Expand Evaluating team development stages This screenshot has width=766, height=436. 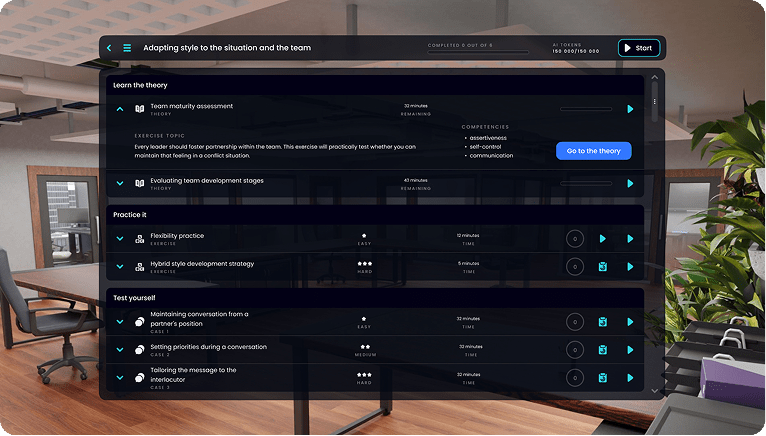[120, 183]
